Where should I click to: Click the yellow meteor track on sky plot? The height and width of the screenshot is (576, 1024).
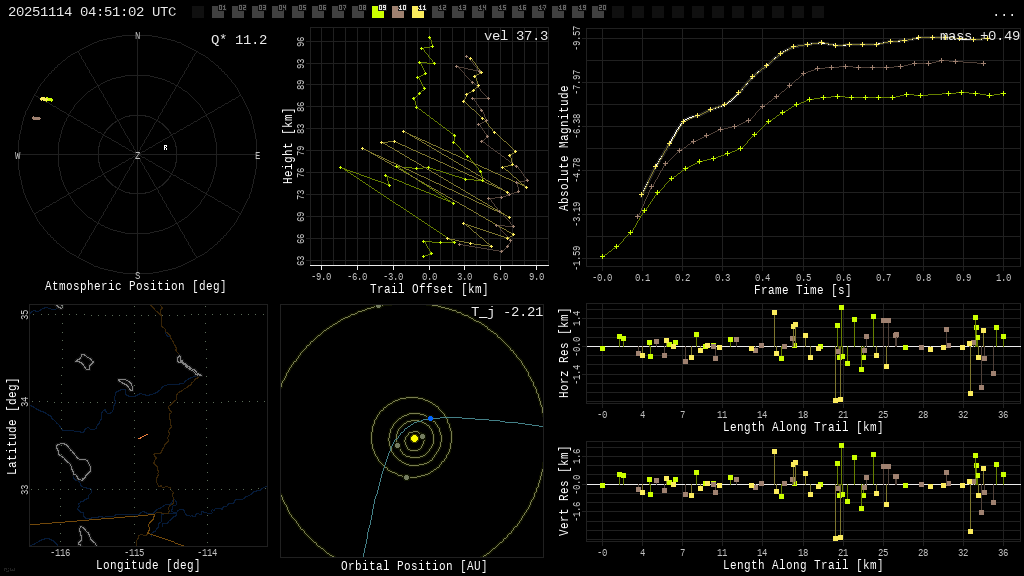pyautogui.click(x=46, y=99)
